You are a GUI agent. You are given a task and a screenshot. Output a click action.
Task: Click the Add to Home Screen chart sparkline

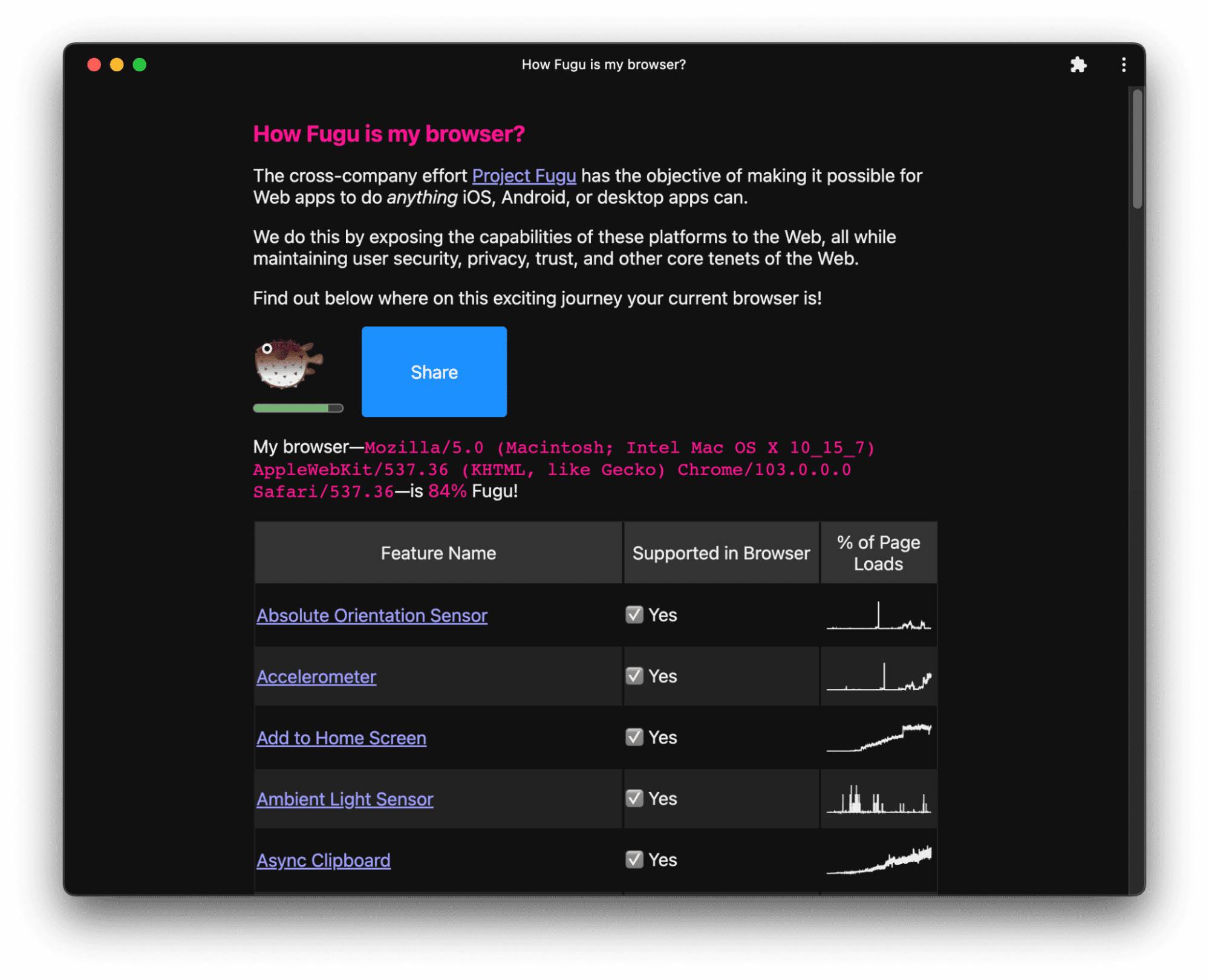(879, 737)
